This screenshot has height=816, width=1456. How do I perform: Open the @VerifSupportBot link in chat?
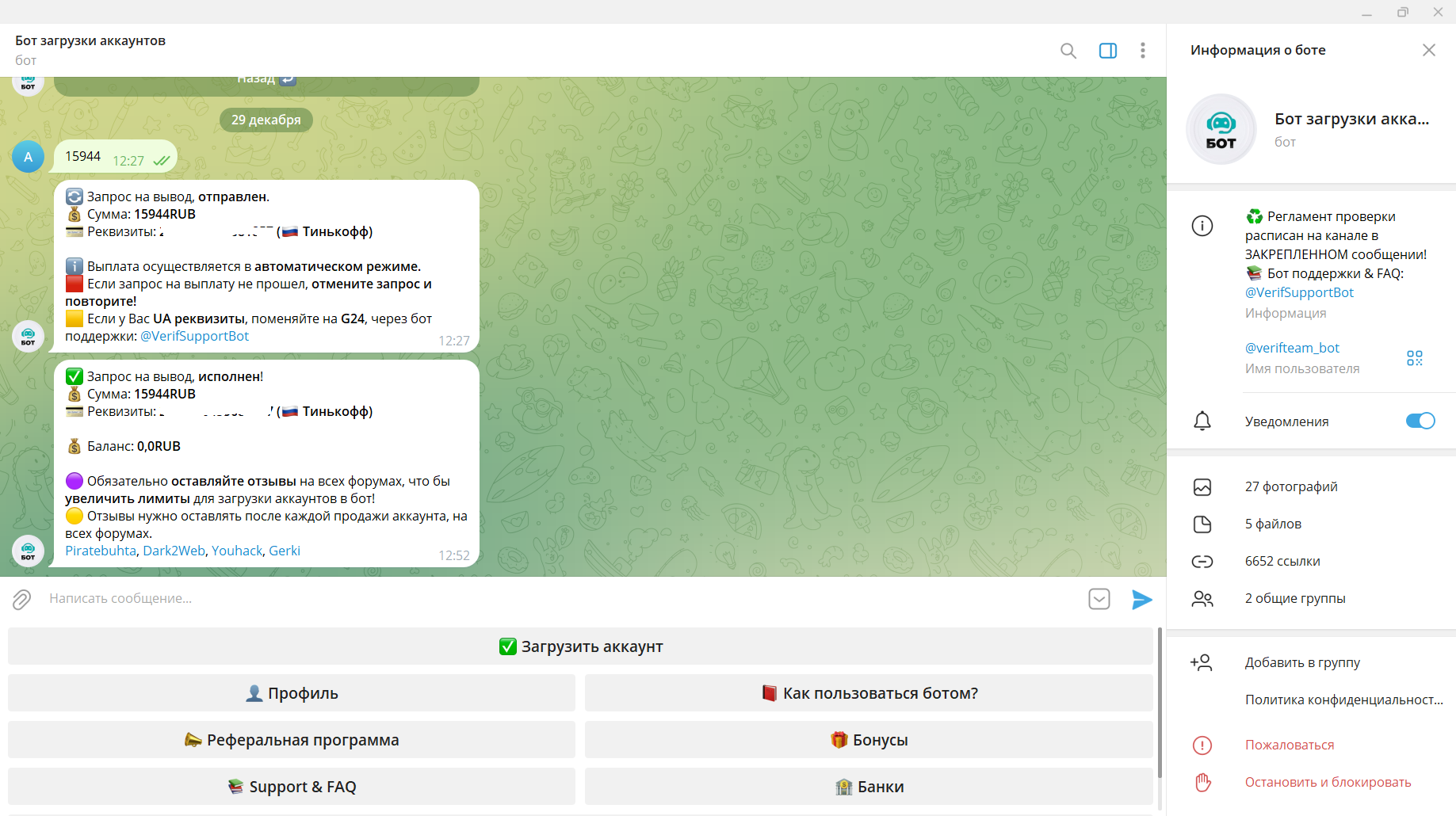point(194,336)
